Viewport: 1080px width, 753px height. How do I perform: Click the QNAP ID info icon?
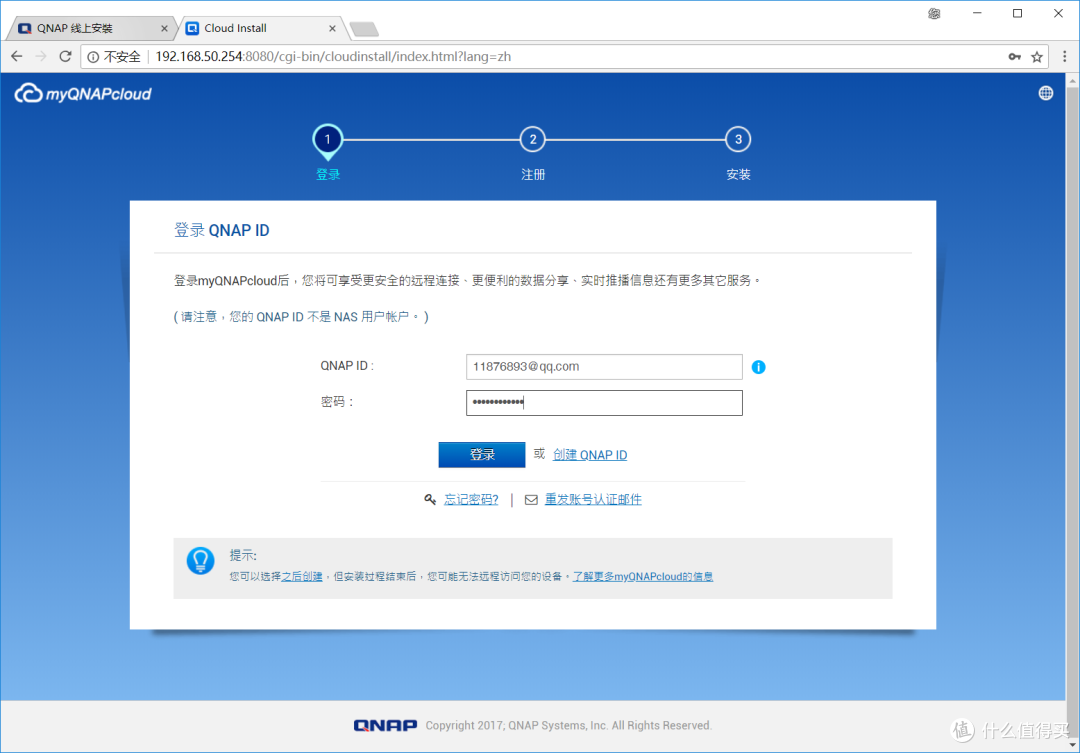tap(758, 367)
